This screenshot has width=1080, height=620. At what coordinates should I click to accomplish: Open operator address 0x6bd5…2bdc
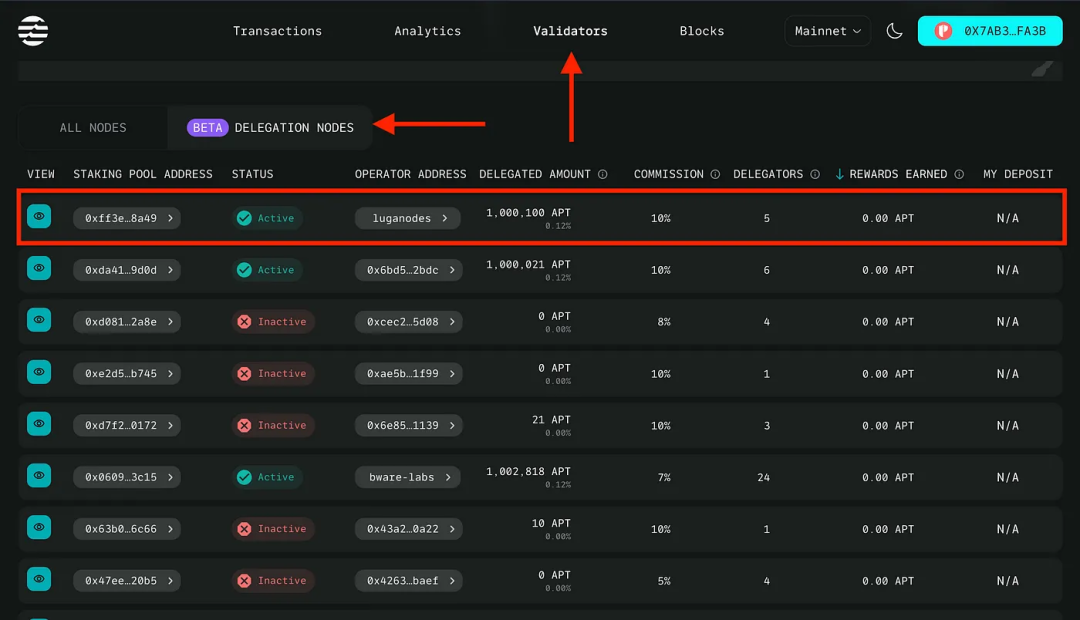tap(408, 270)
